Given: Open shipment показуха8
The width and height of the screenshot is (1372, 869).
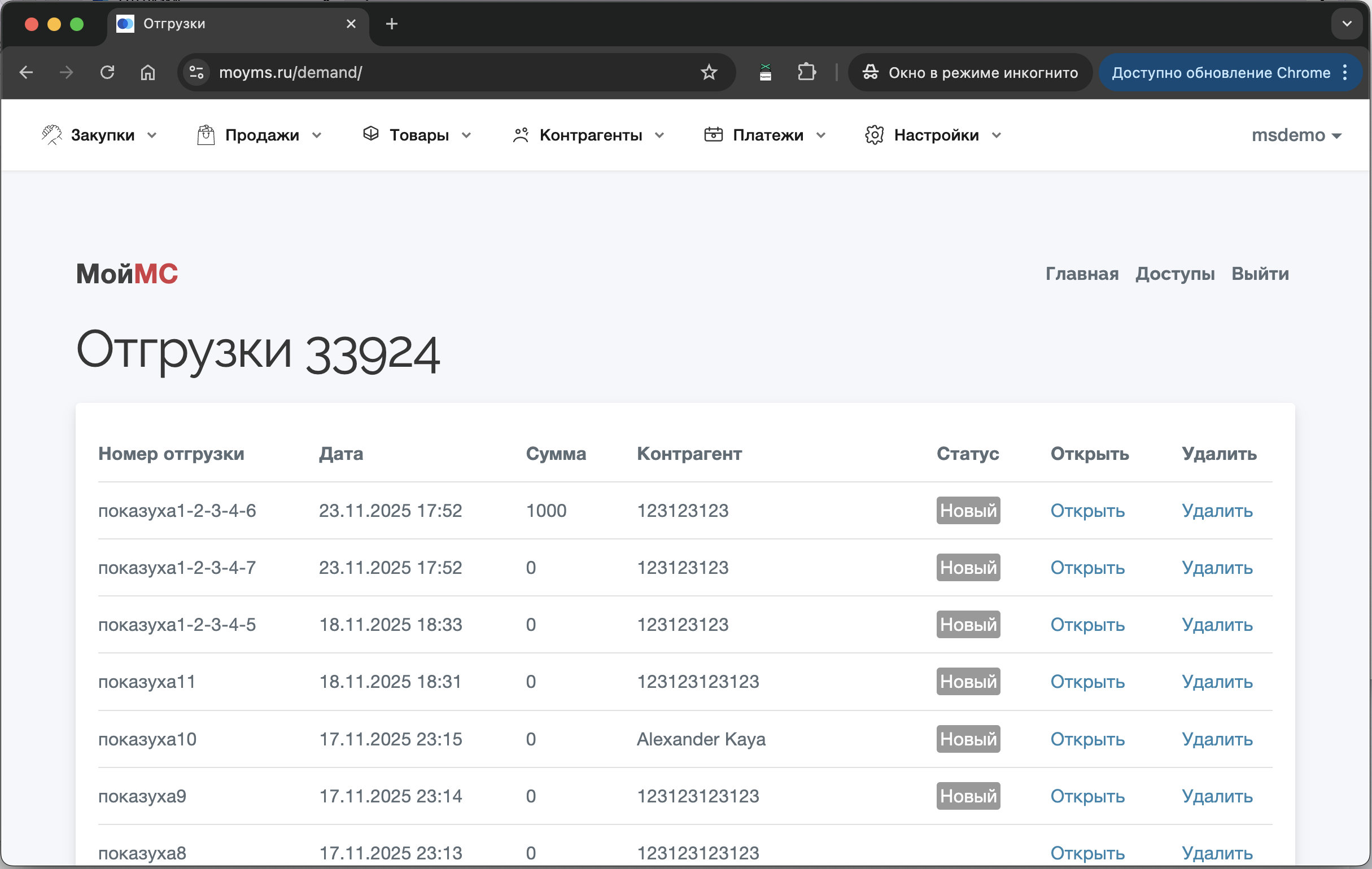Looking at the screenshot, I should 1087,853.
